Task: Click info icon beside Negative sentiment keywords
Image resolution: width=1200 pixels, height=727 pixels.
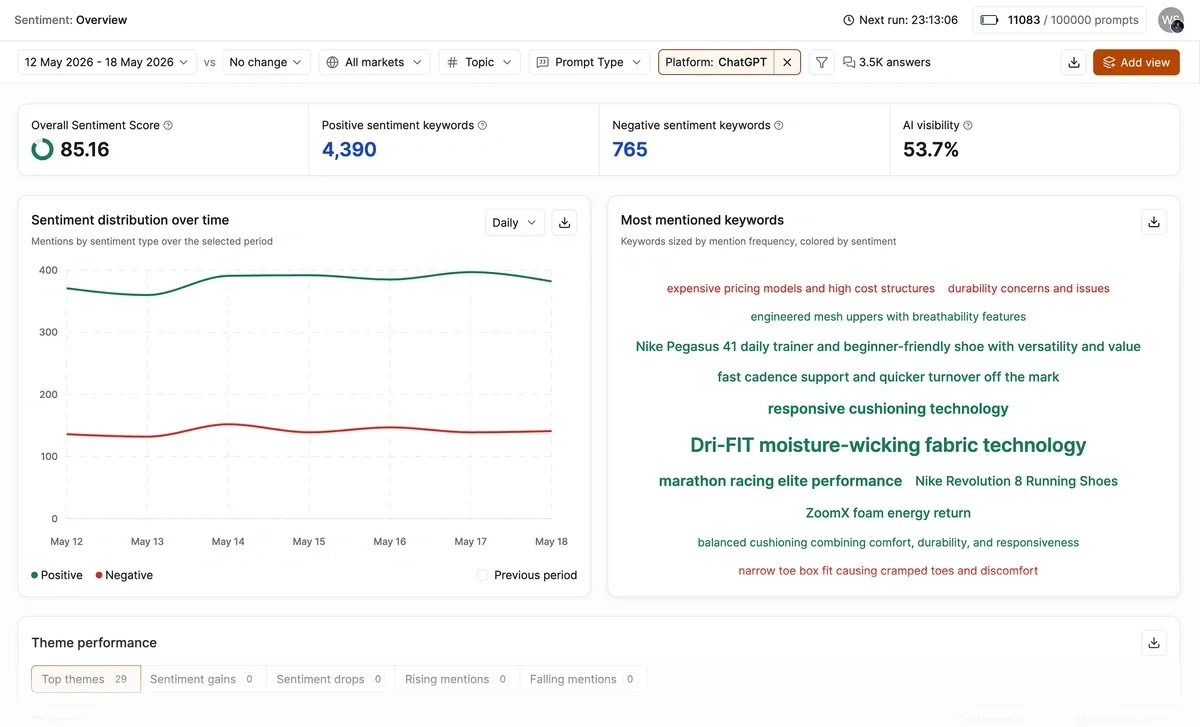Action: coord(779,125)
